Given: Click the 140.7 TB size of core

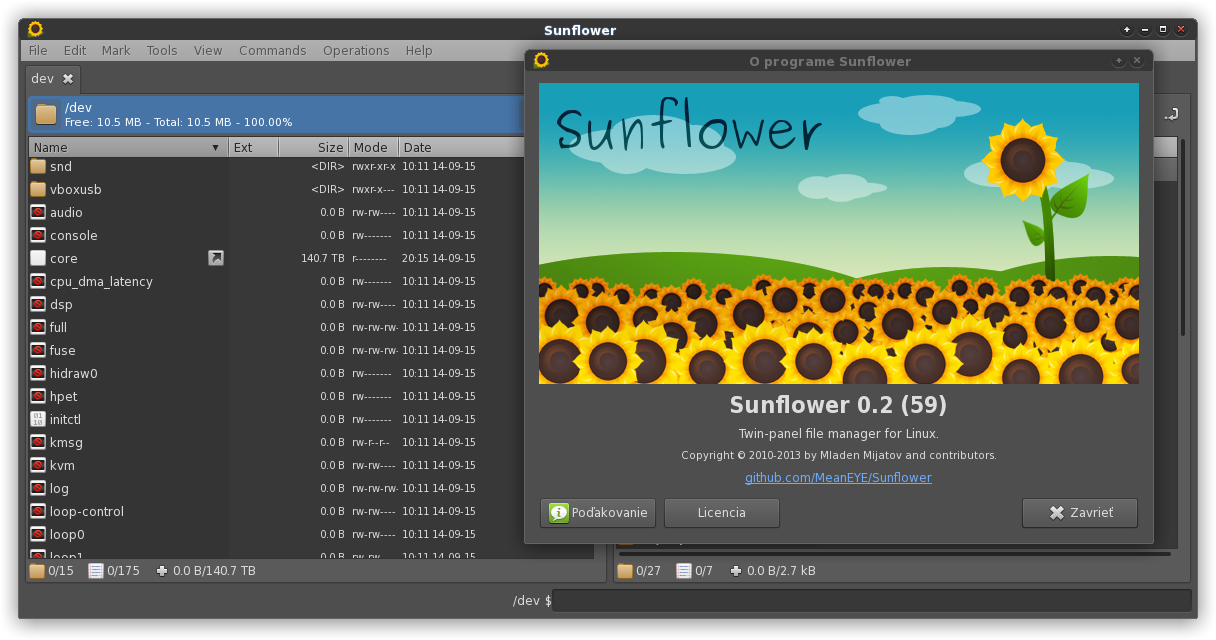Looking at the screenshot, I should [323, 258].
